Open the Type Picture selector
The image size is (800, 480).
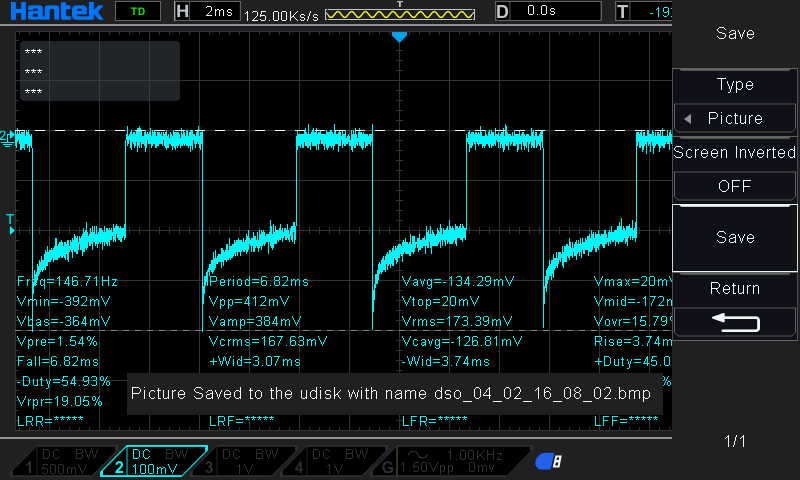pyautogui.click(x=735, y=118)
